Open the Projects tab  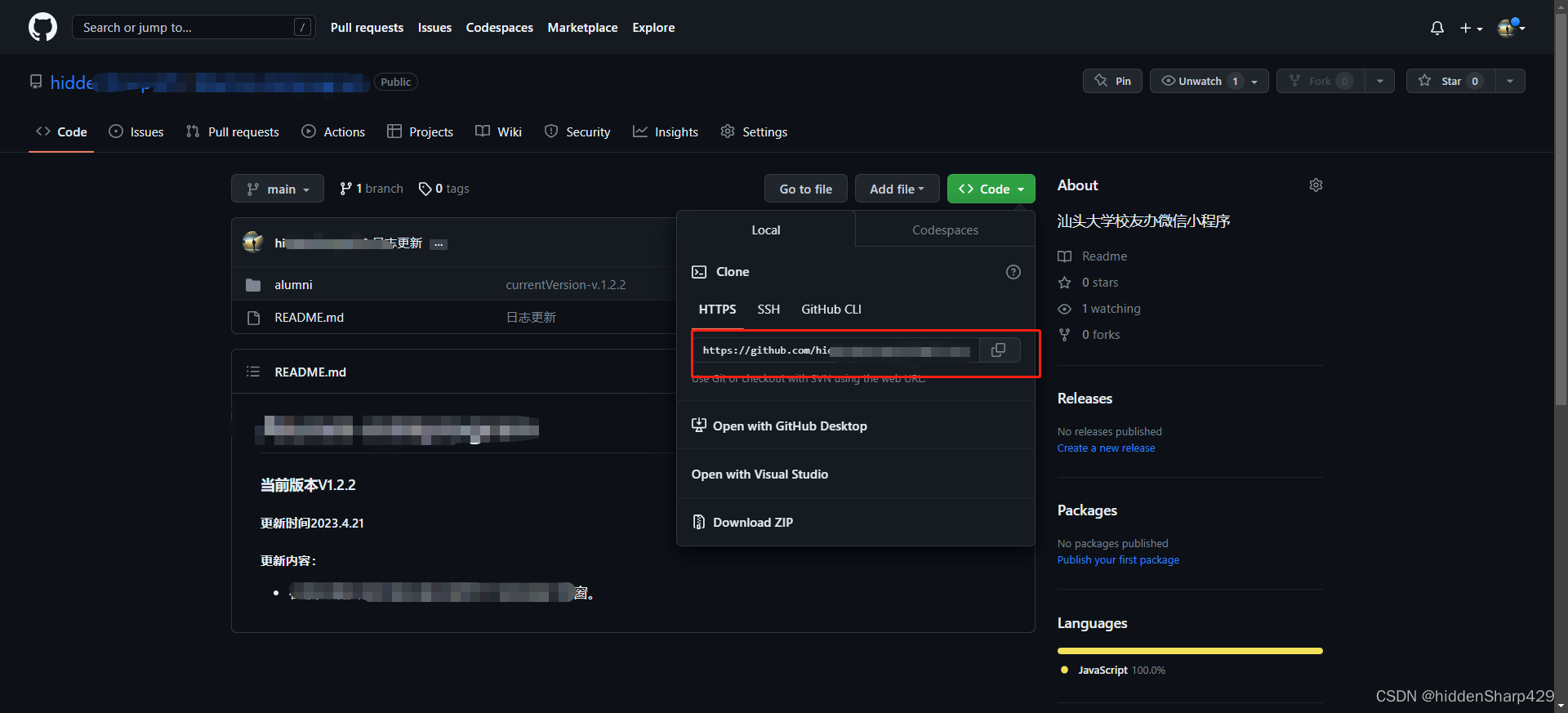click(x=420, y=131)
